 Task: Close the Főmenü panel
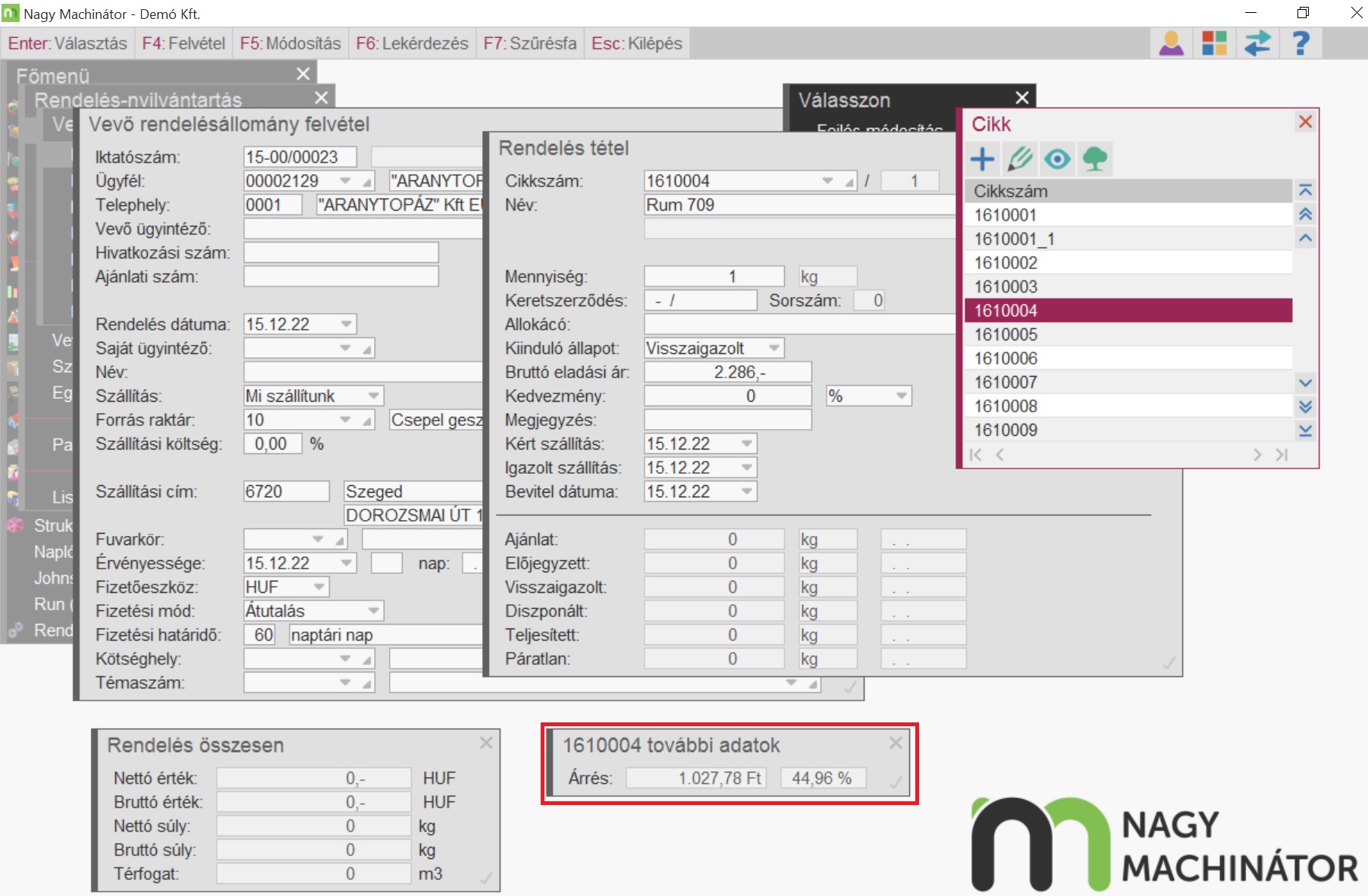click(303, 74)
